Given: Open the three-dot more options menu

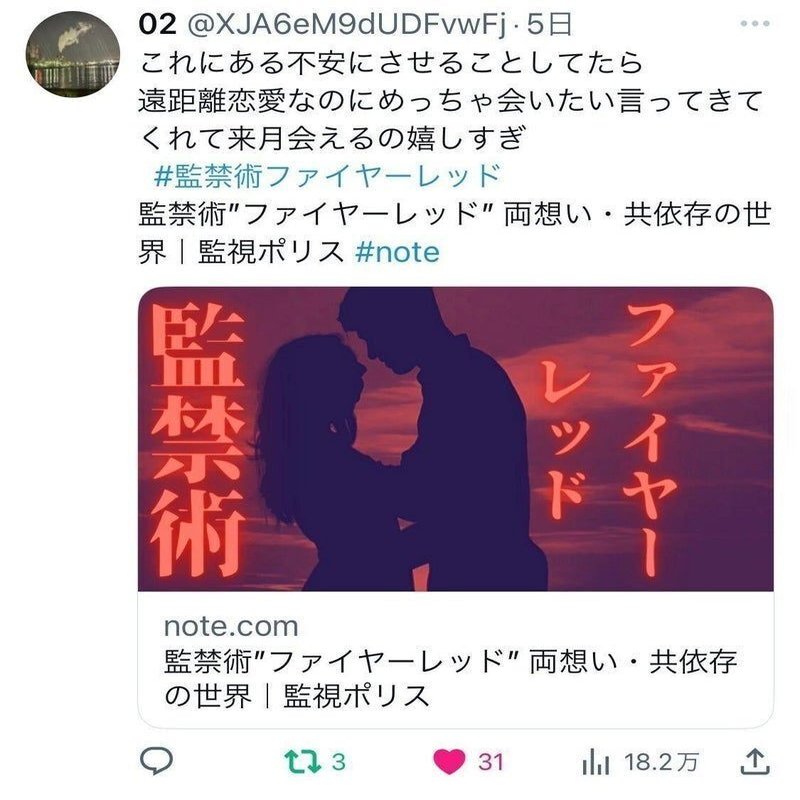Looking at the screenshot, I should (755, 23).
